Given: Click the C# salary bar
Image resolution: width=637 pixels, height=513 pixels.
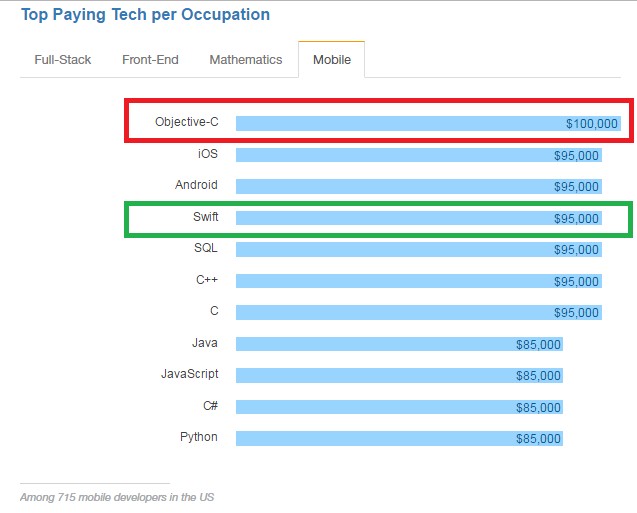Looking at the screenshot, I should click(x=399, y=407).
